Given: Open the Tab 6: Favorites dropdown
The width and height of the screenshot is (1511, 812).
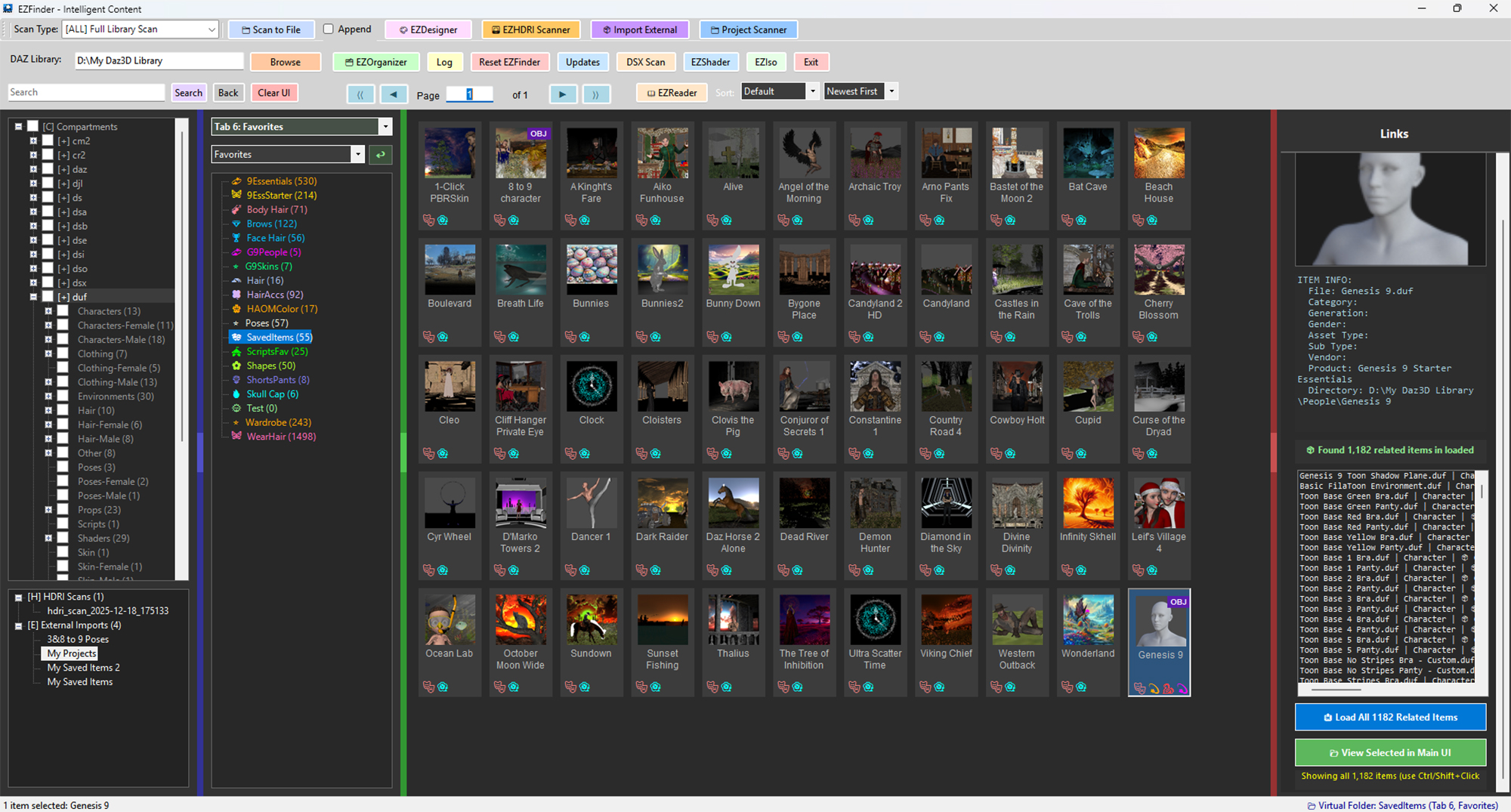Looking at the screenshot, I should [x=301, y=127].
